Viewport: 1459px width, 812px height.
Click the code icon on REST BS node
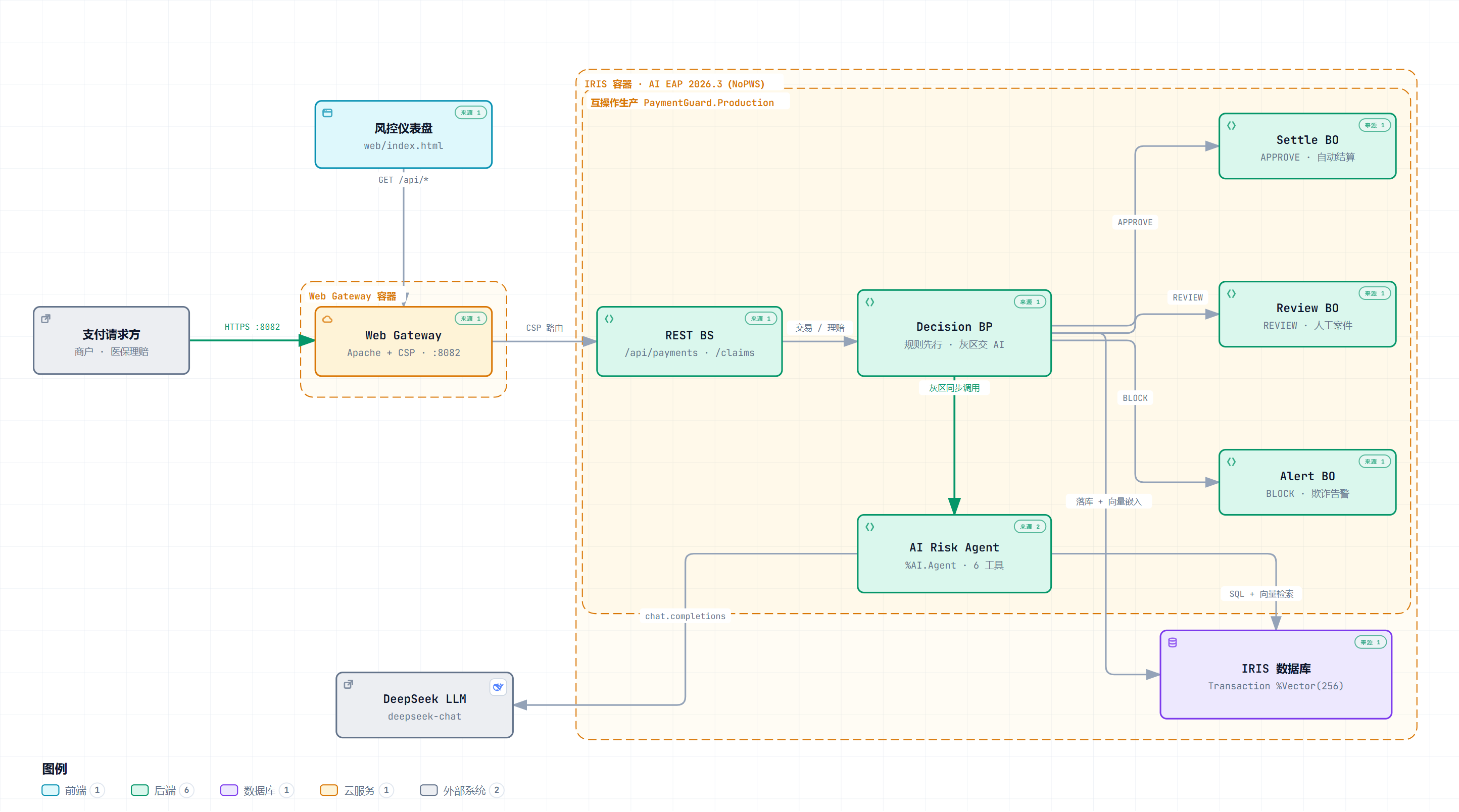click(x=609, y=319)
